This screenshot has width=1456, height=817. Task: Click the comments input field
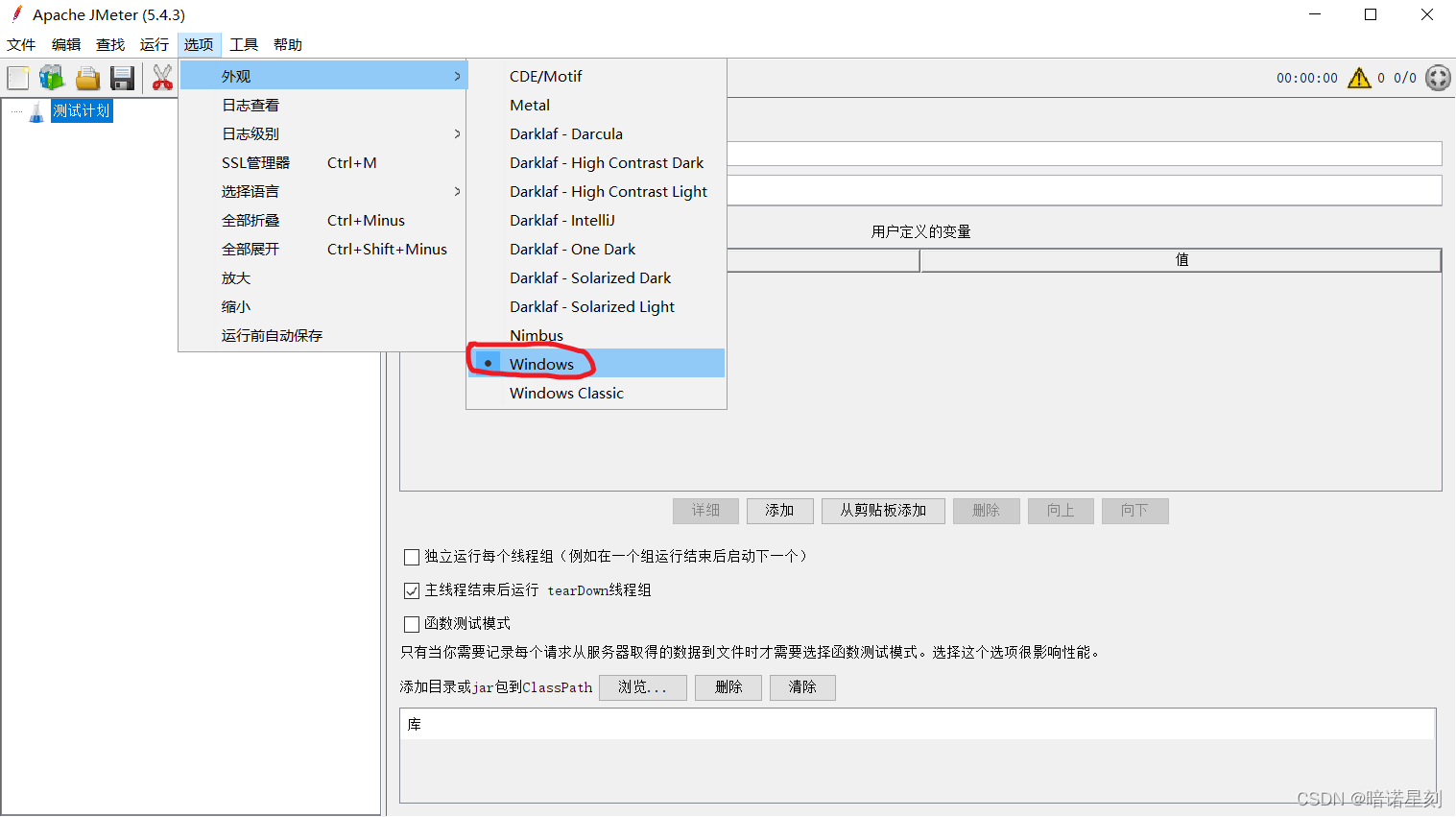1085,190
